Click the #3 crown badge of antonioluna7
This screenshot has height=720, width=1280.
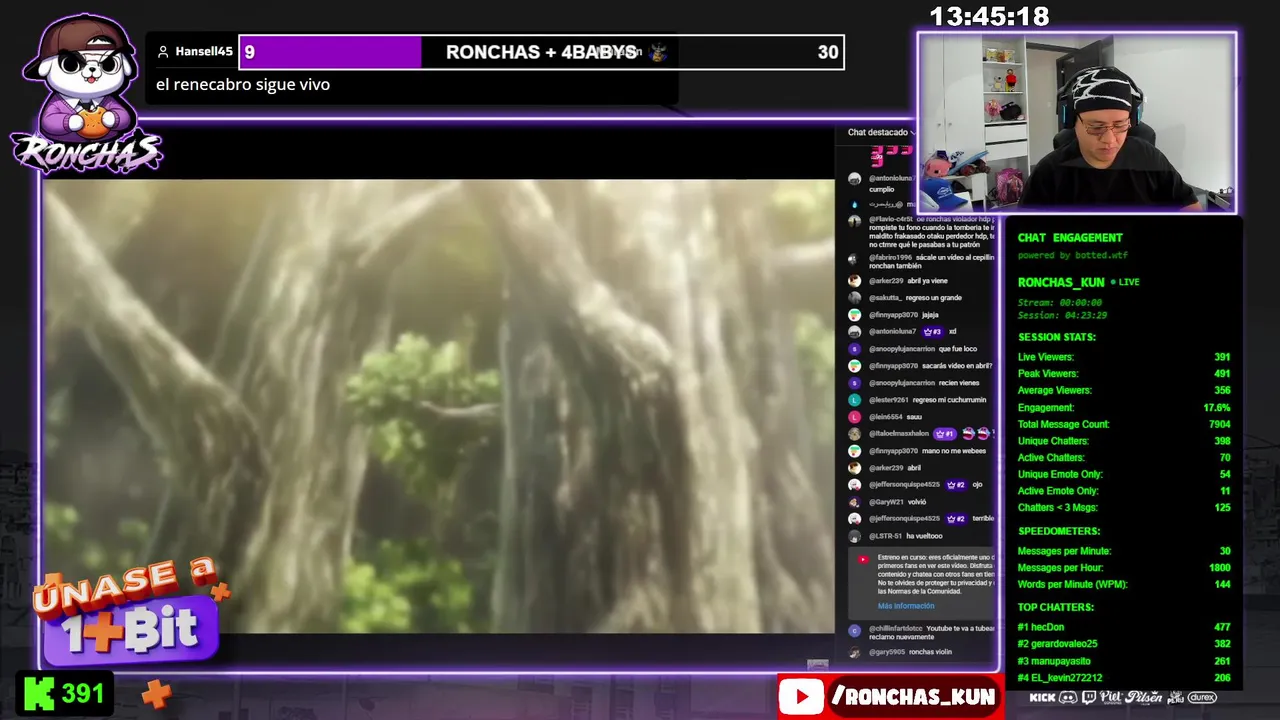pyautogui.click(x=931, y=332)
